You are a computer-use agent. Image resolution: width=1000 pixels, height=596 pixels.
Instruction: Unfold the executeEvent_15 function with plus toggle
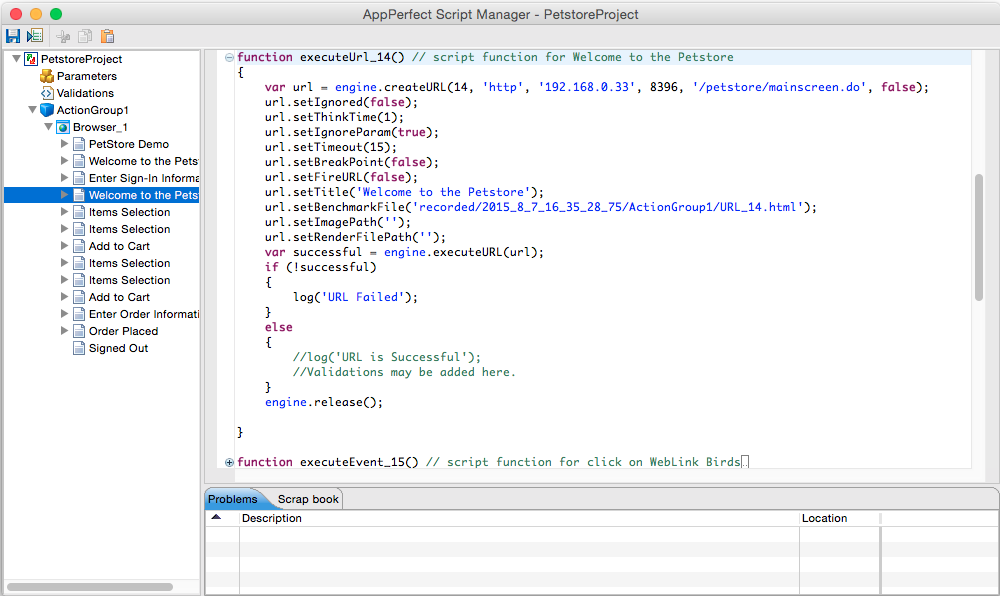[229, 462]
